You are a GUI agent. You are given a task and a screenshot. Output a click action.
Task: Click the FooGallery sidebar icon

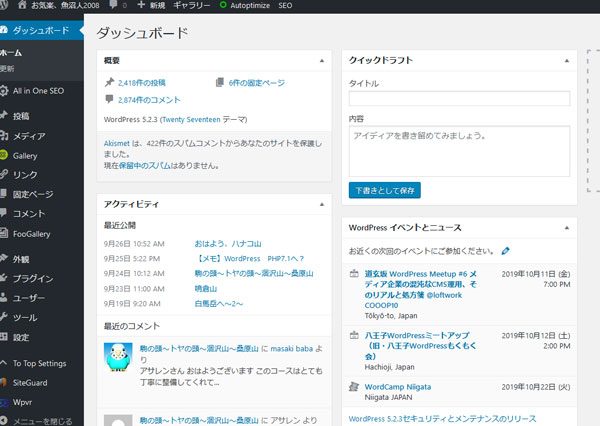point(3,233)
